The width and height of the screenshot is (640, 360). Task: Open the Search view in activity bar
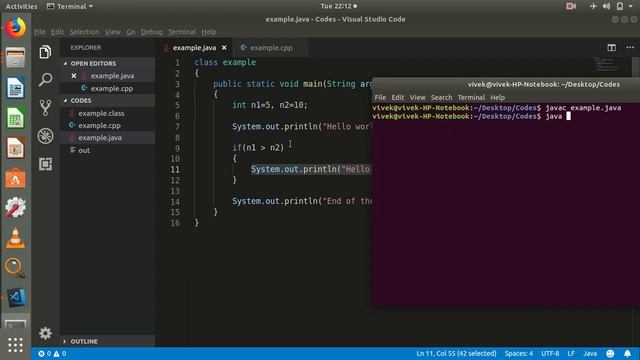pos(45,80)
